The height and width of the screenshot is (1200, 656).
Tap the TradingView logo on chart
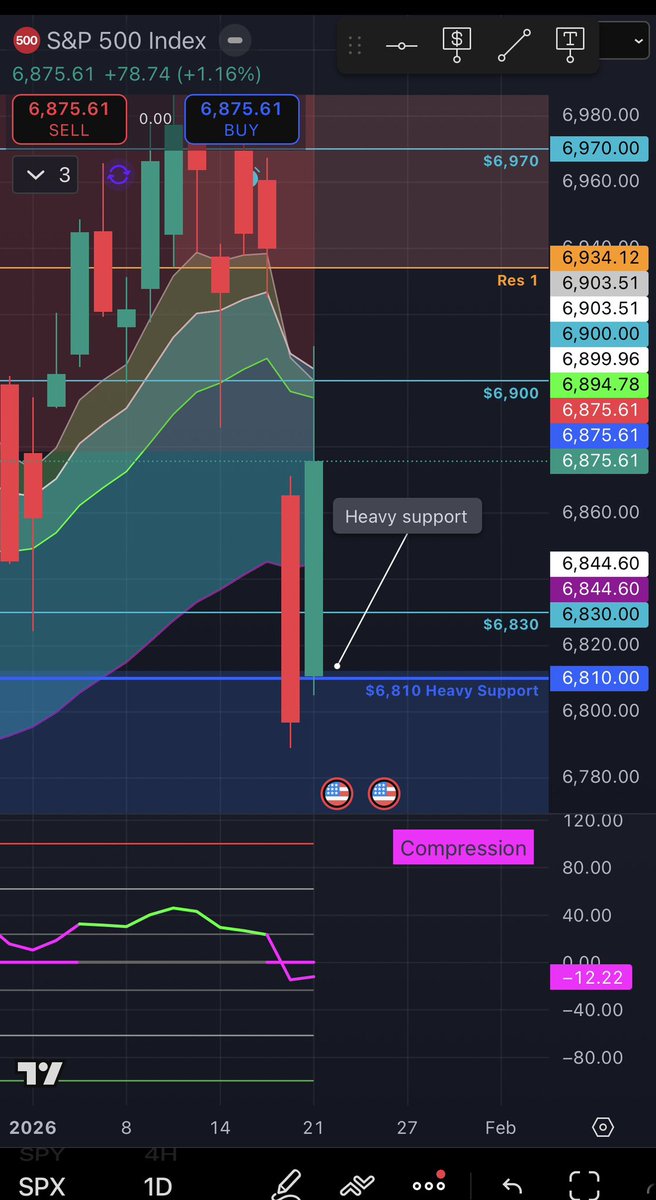click(x=40, y=1074)
